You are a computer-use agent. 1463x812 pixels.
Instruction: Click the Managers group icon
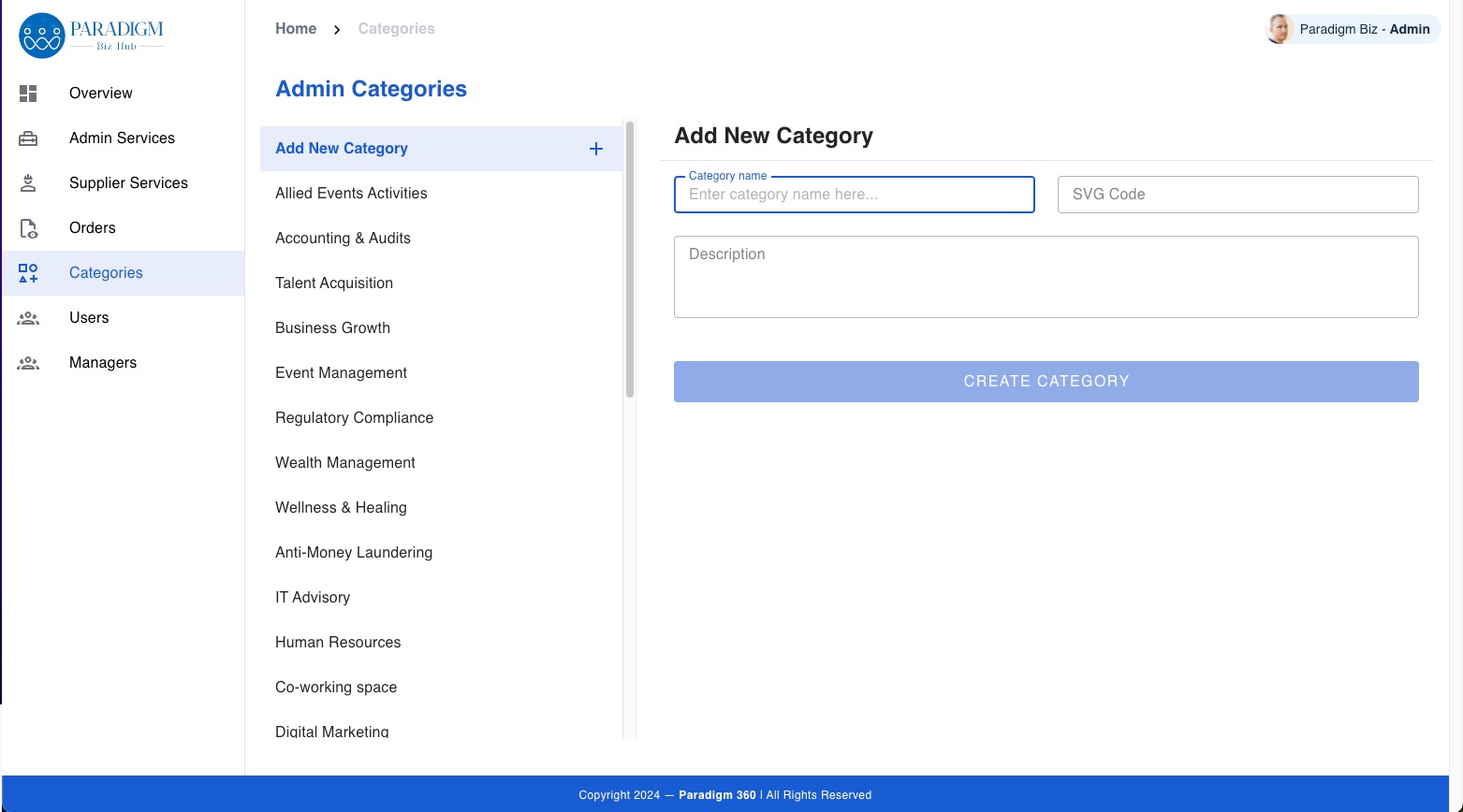28,363
